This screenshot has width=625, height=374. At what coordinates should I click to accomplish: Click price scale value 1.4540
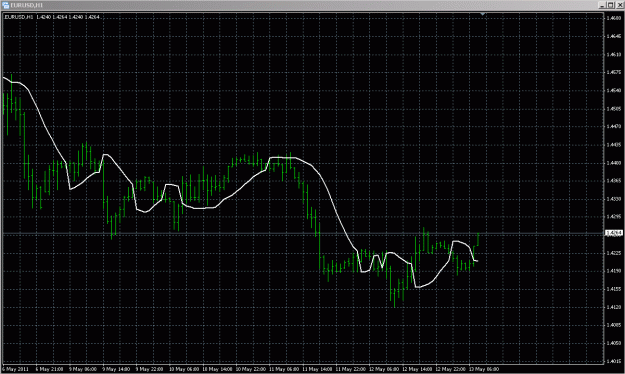(613, 91)
